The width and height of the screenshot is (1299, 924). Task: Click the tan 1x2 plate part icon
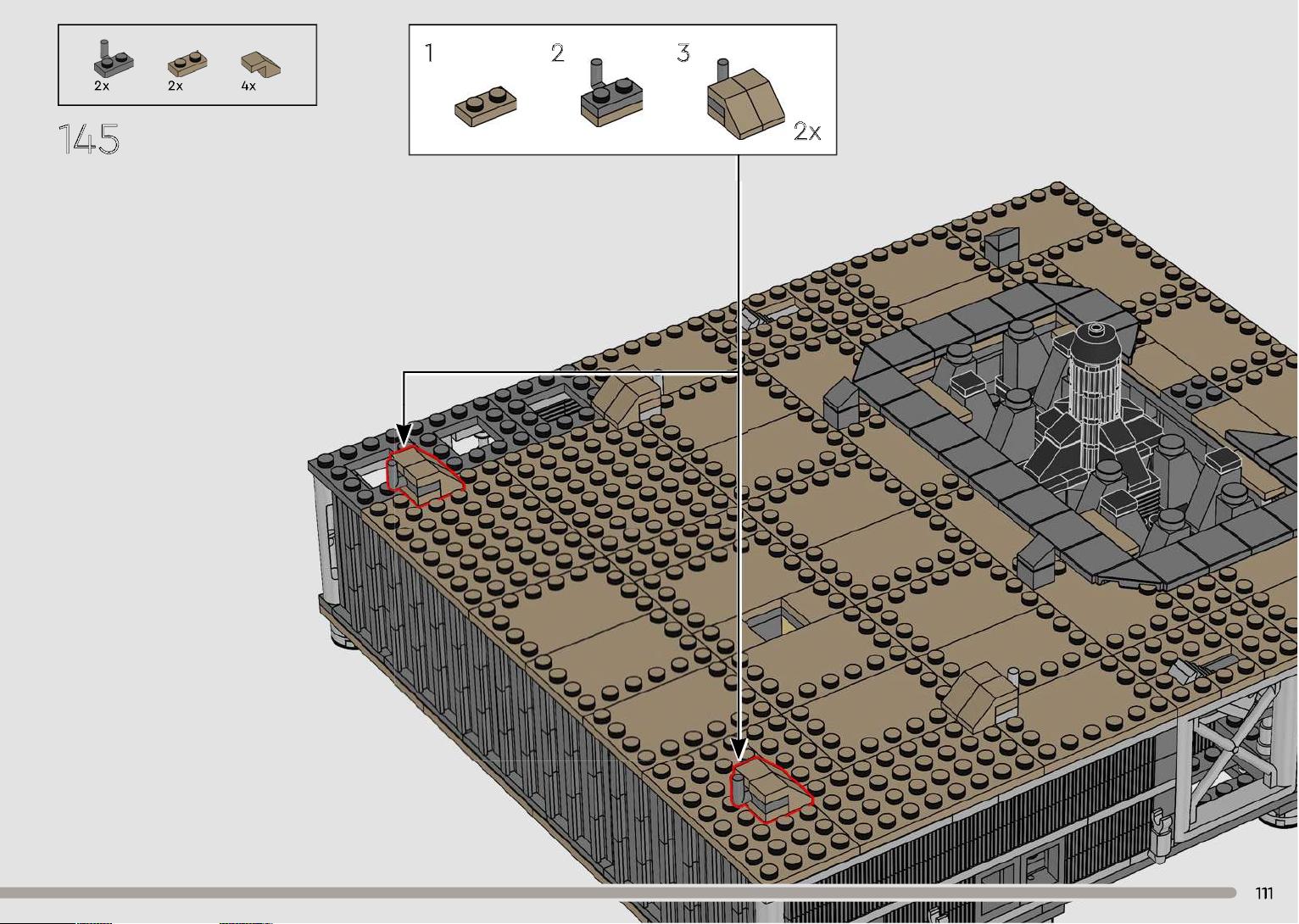pyautogui.click(x=188, y=64)
